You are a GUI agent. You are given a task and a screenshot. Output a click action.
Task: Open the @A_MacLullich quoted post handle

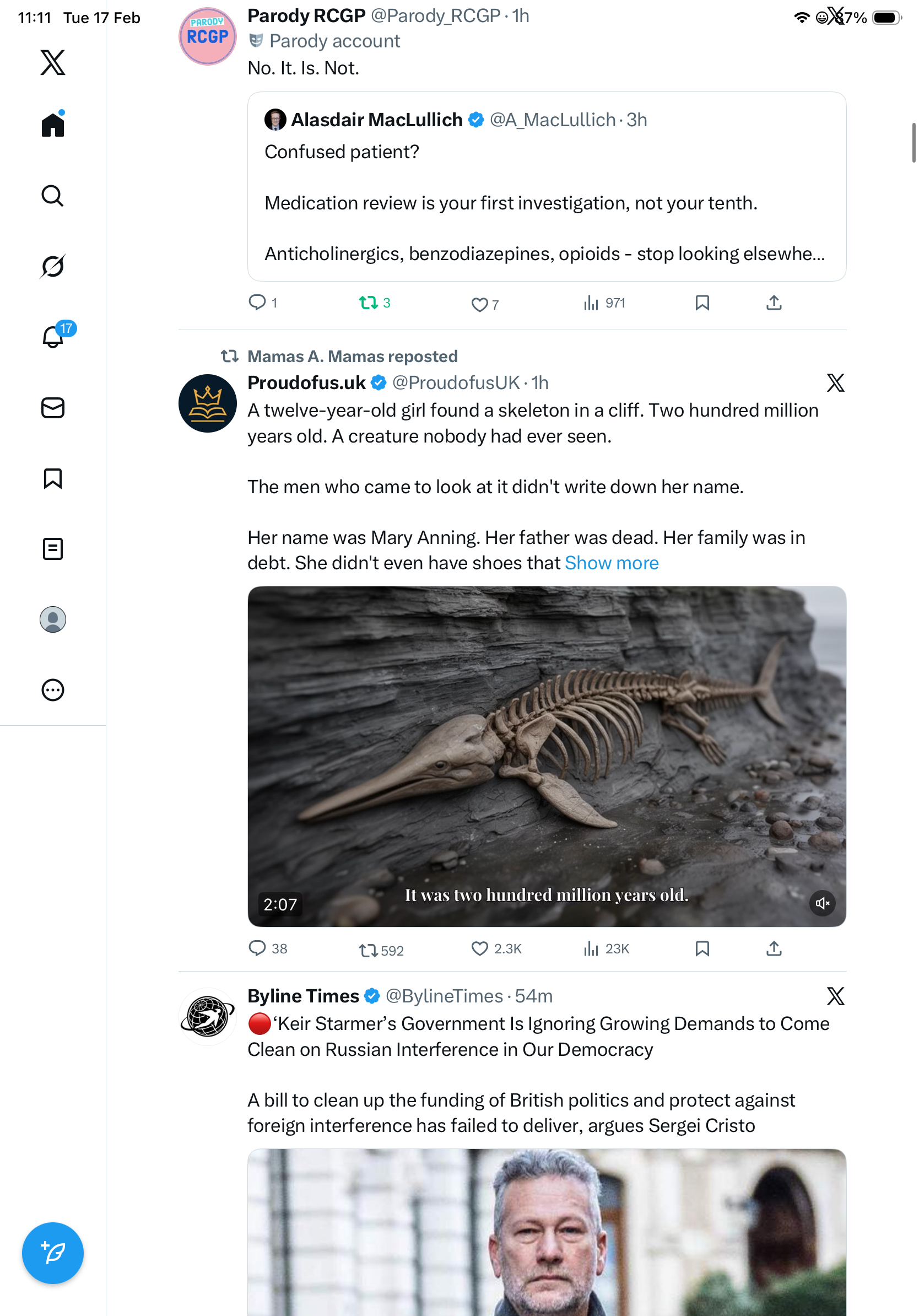point(552,120)
